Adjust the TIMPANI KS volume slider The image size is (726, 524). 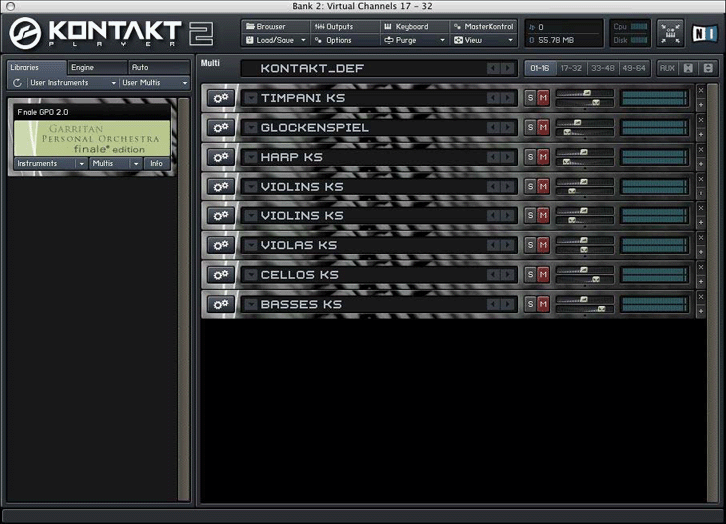(x=585, y=93)
